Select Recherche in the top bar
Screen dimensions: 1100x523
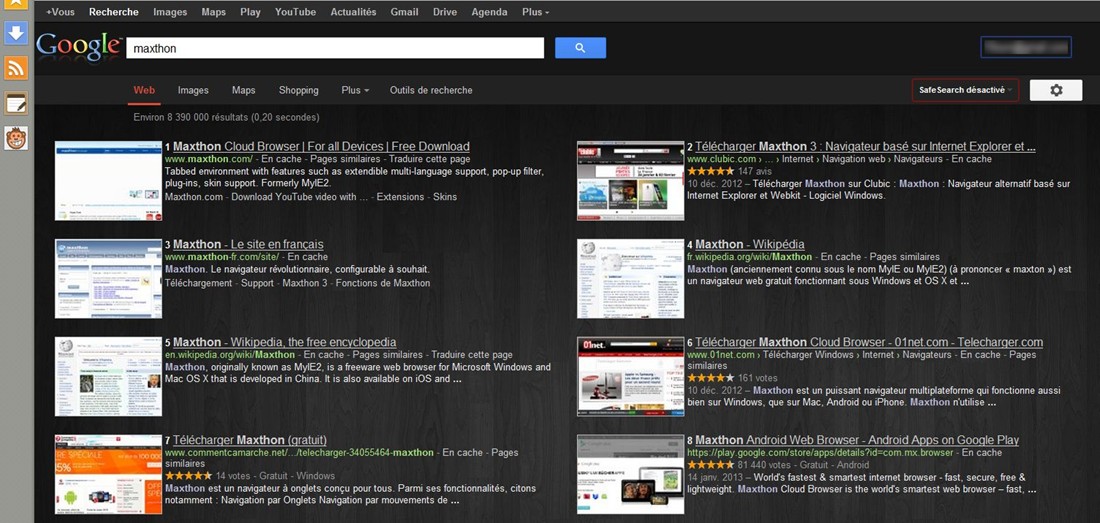pos(114,12)
